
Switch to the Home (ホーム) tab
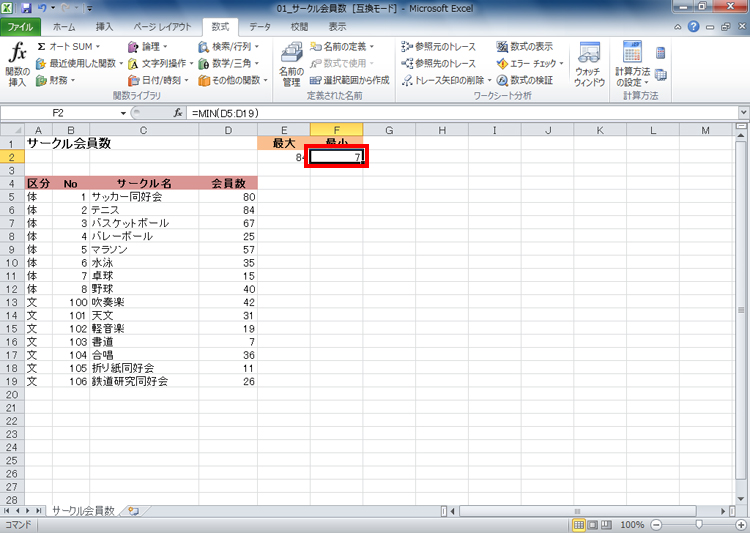point(64,27)
